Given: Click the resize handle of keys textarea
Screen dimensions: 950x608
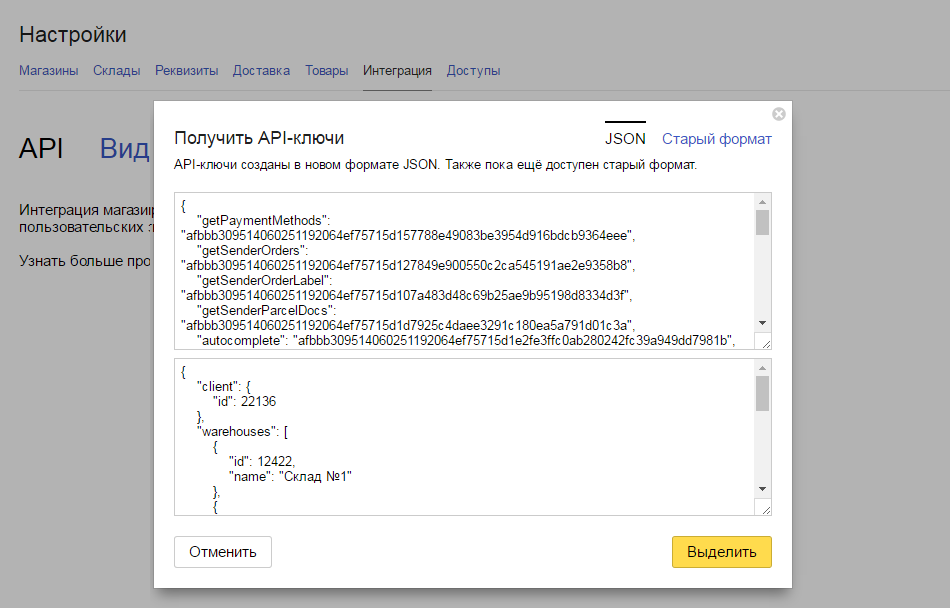Looking at the screenshot, I should [765, 343].
